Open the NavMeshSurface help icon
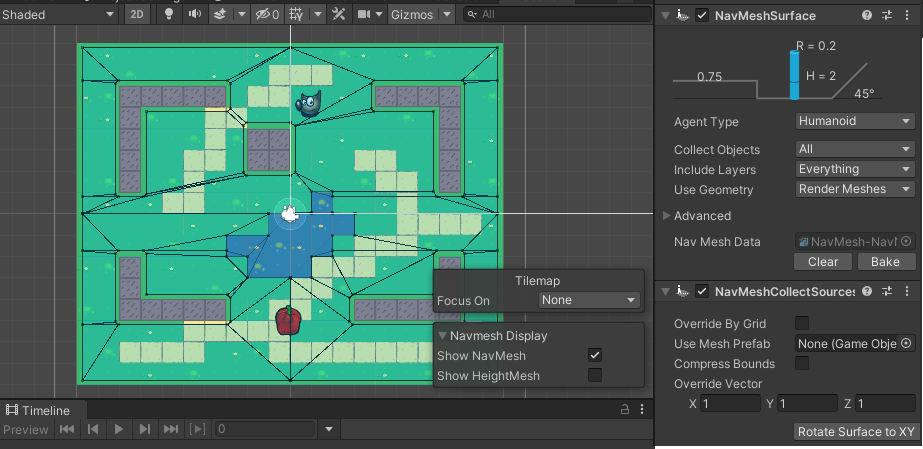Screen dimensions: 923x449 (867, 15)
